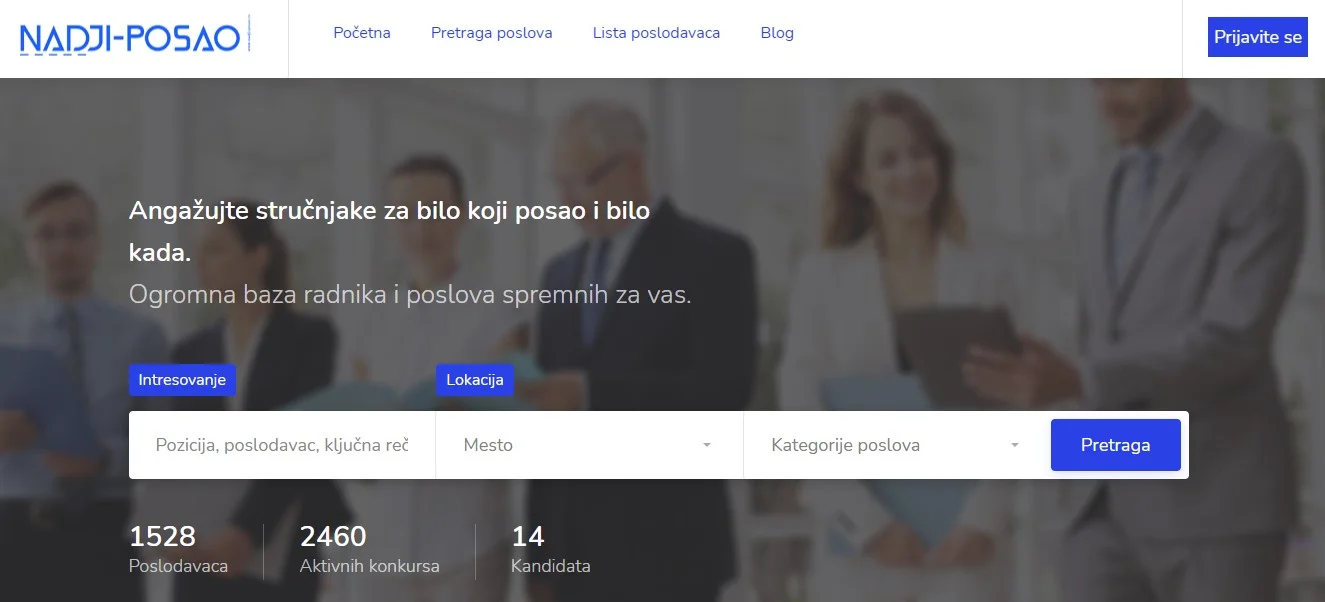The width and height of the screenshot is (1325, 602).
Task: Open the Mesto location dropdown
Action: coord(580,445)
